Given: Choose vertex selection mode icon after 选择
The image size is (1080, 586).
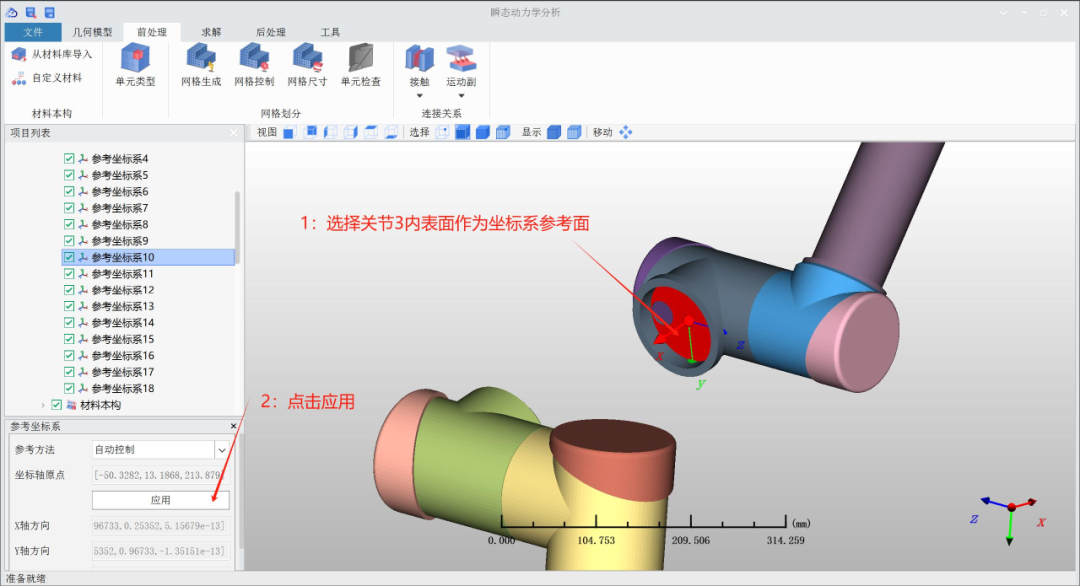Looking at the screenshot, I should click(x=442, y=132).
